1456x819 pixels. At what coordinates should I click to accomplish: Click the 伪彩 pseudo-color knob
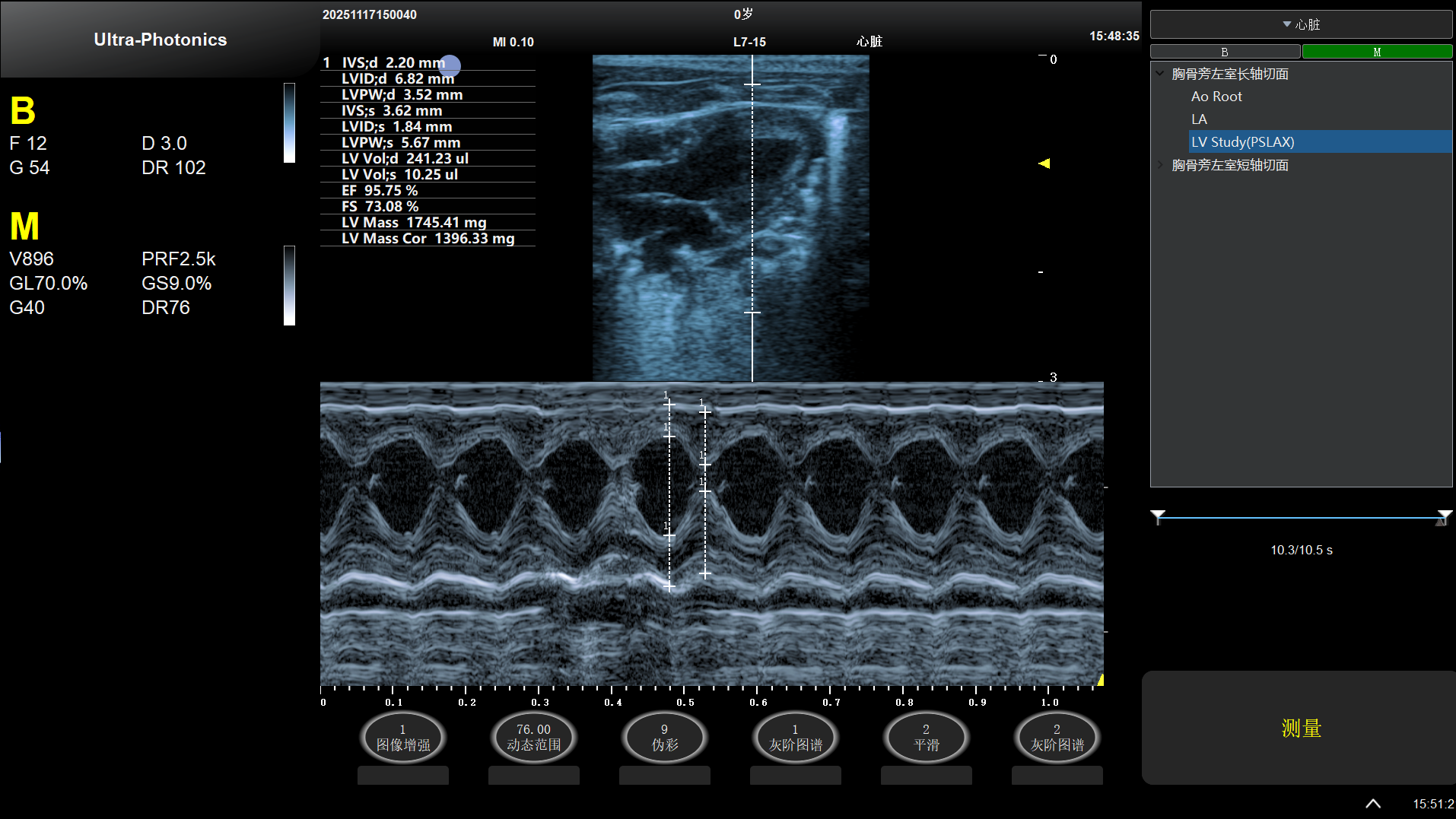[x=664, y=738]
